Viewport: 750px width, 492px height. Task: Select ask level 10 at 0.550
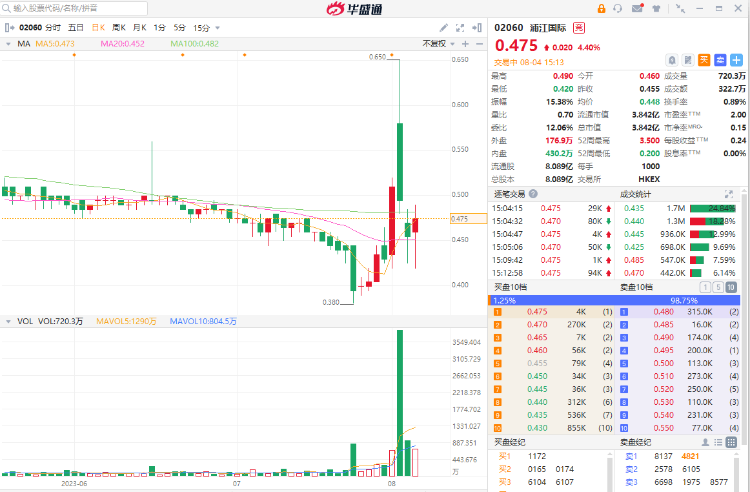(x=679, y=428)
